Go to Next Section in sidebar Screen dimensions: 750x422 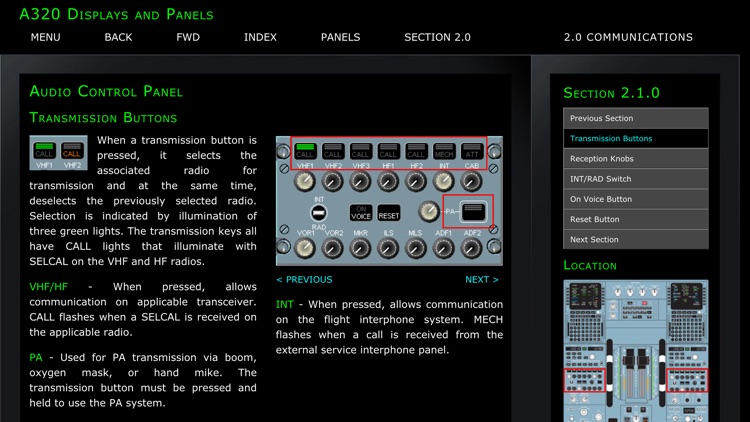636,239
